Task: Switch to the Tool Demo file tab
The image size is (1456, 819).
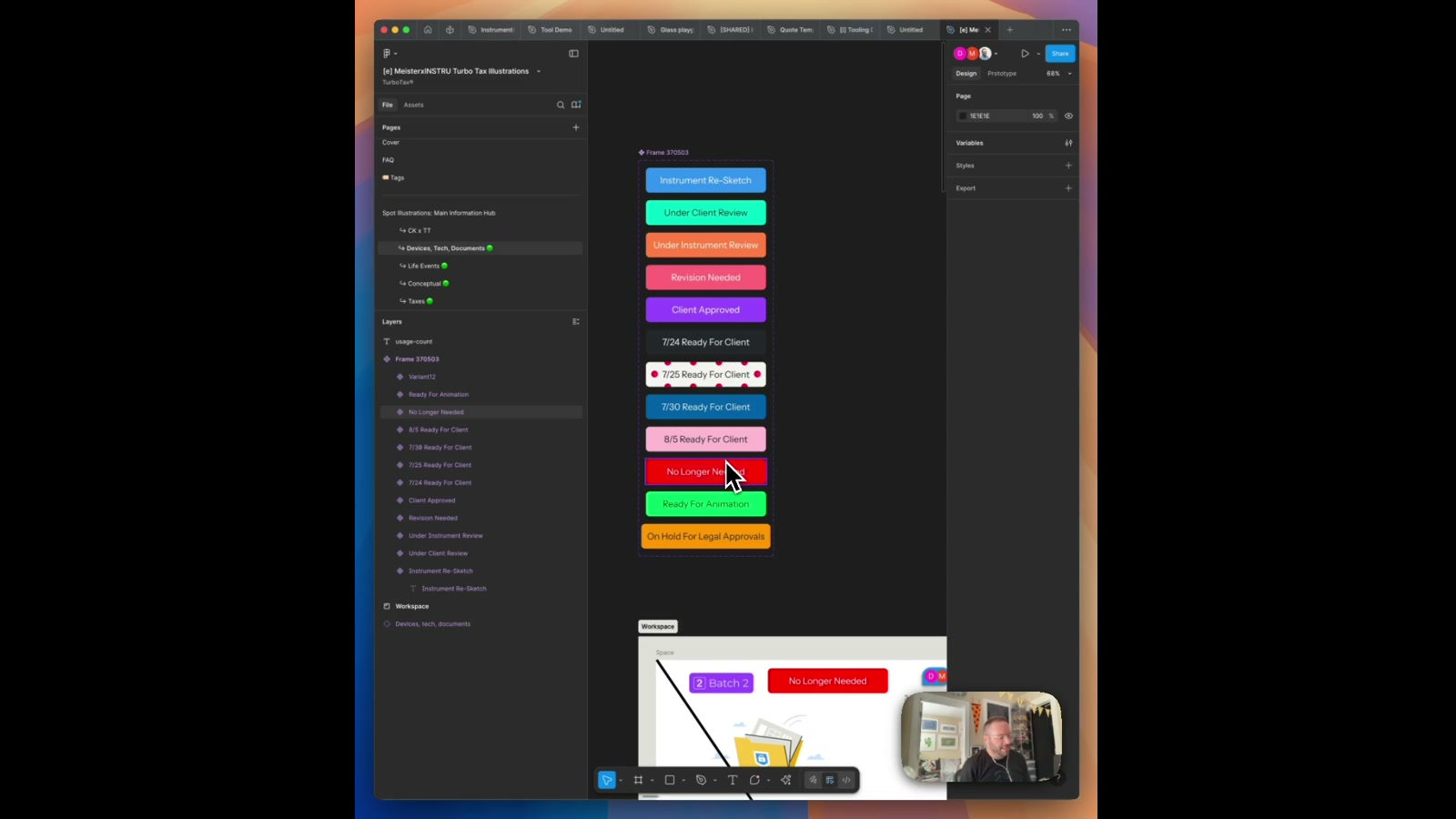Action: point(551,30)
